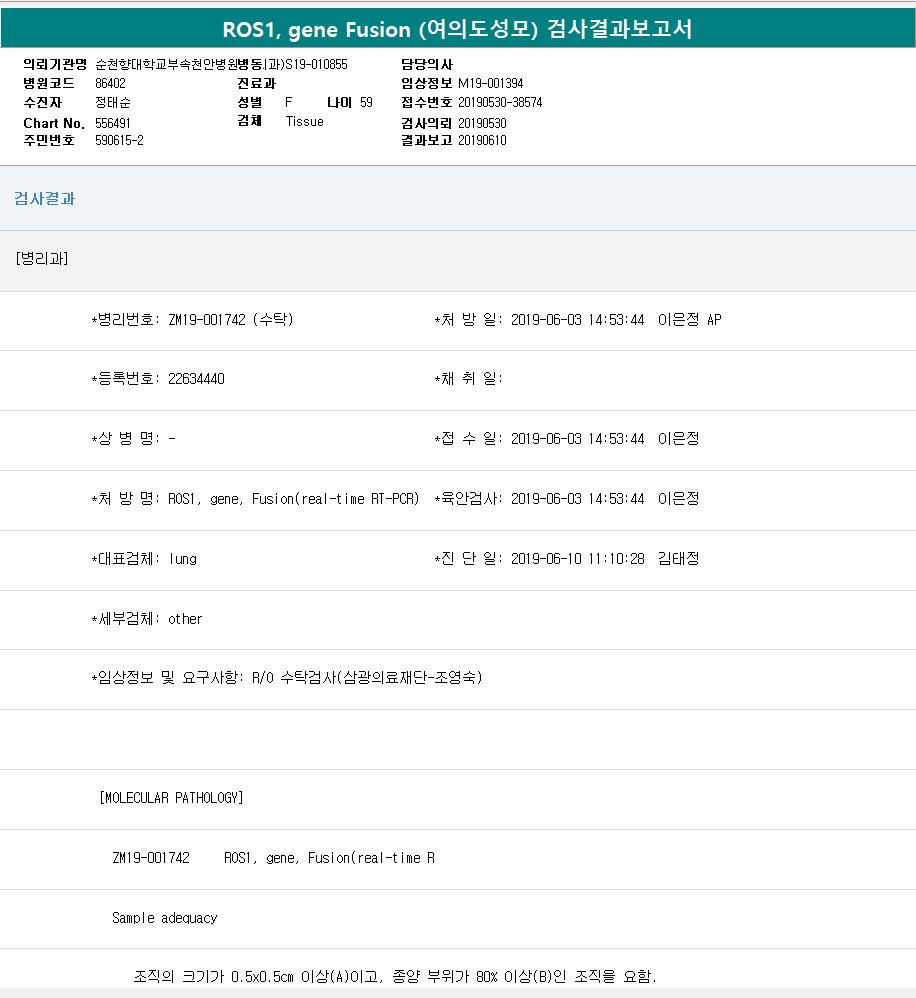This screenshot has width=916, height=998.
Task: Click the 진단일 timestamp 2019-06-10 11:10:28
Action: 577,559
